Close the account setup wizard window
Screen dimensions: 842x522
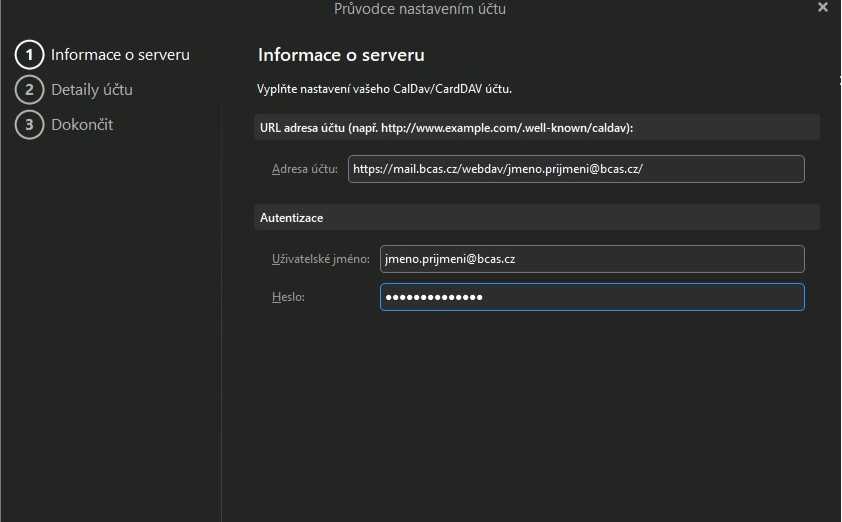[x=823, y=8]
